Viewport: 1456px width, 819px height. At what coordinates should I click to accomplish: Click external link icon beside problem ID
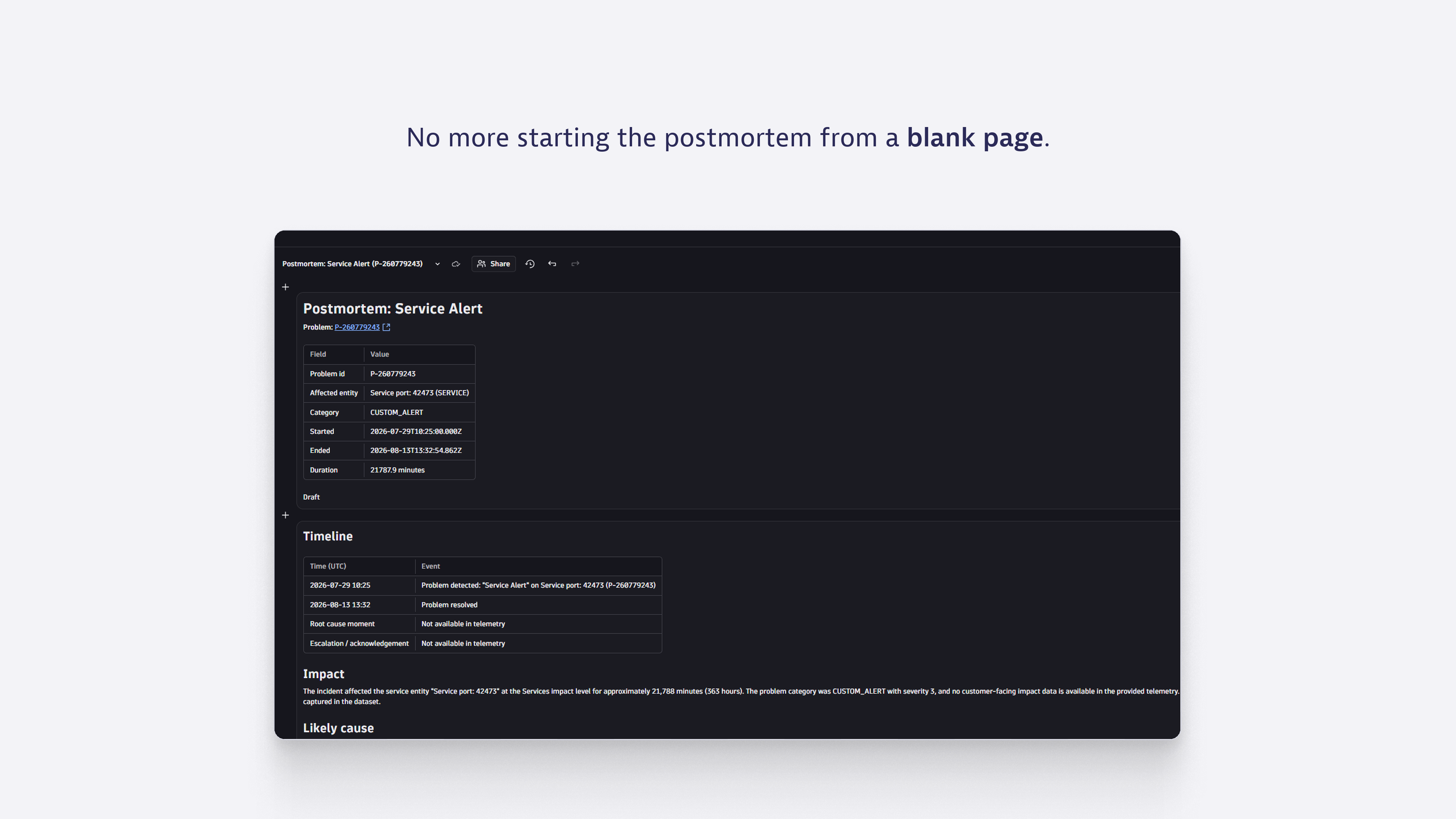[x=387, y=327]
